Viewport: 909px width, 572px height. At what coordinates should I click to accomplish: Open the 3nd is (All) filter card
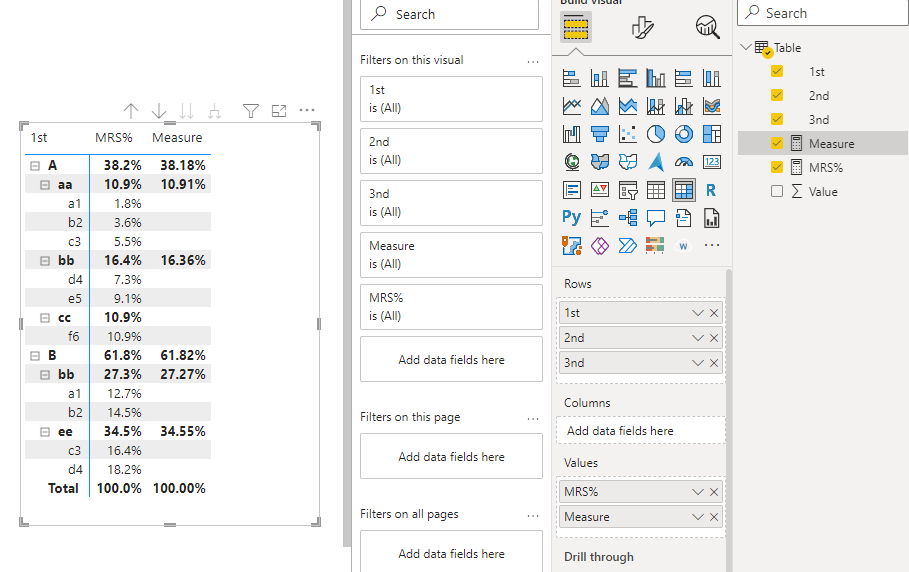(451, 203)
